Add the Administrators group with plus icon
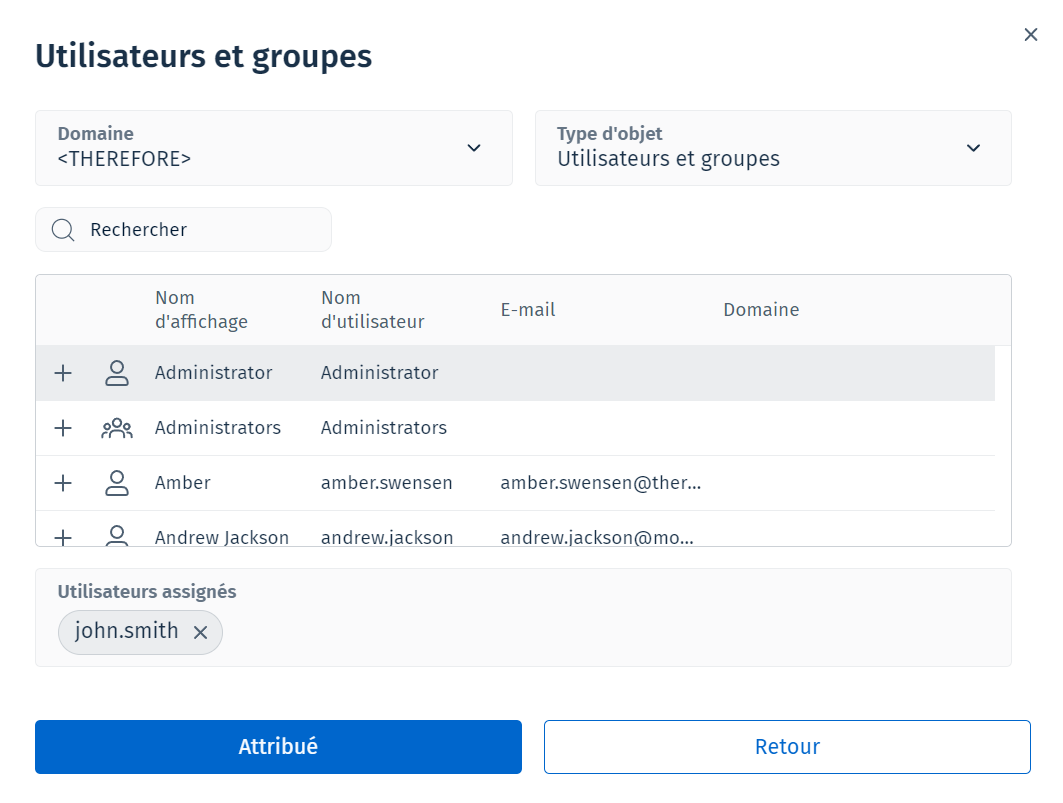Viewport: 1063px width, 803px height. (x=63, y=428)
